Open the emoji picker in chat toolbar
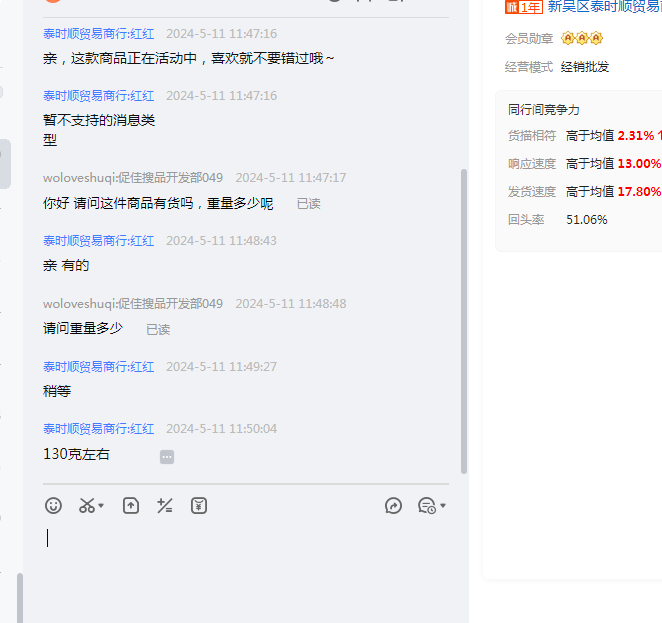 click(54, 506)
